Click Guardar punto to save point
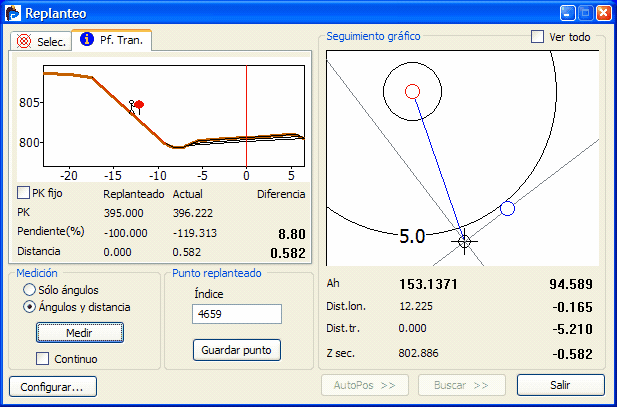This screenshot has height=407, width=617. pyautogui.click(x=236, y=350)
